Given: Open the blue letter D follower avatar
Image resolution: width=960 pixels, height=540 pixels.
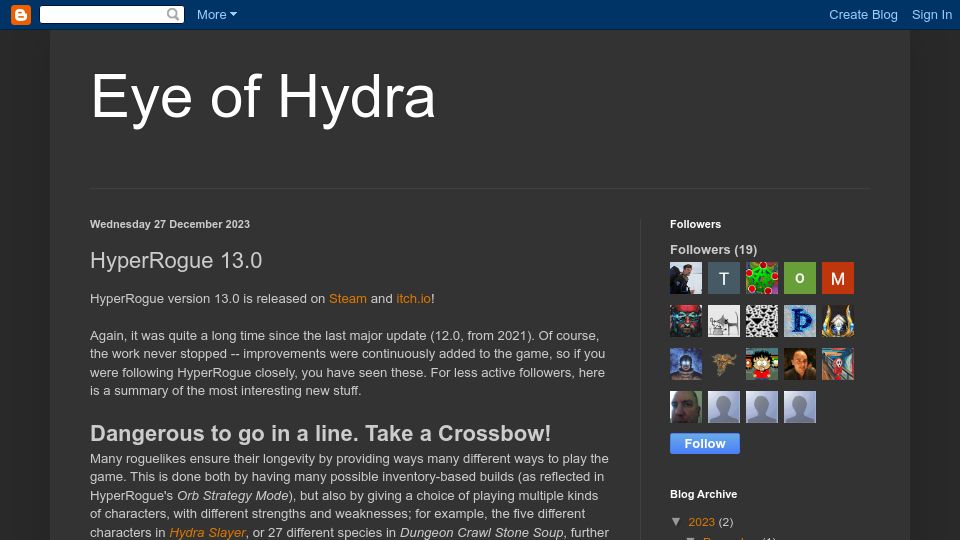Looking at the screenshot, I should click(x=800, y=321).
